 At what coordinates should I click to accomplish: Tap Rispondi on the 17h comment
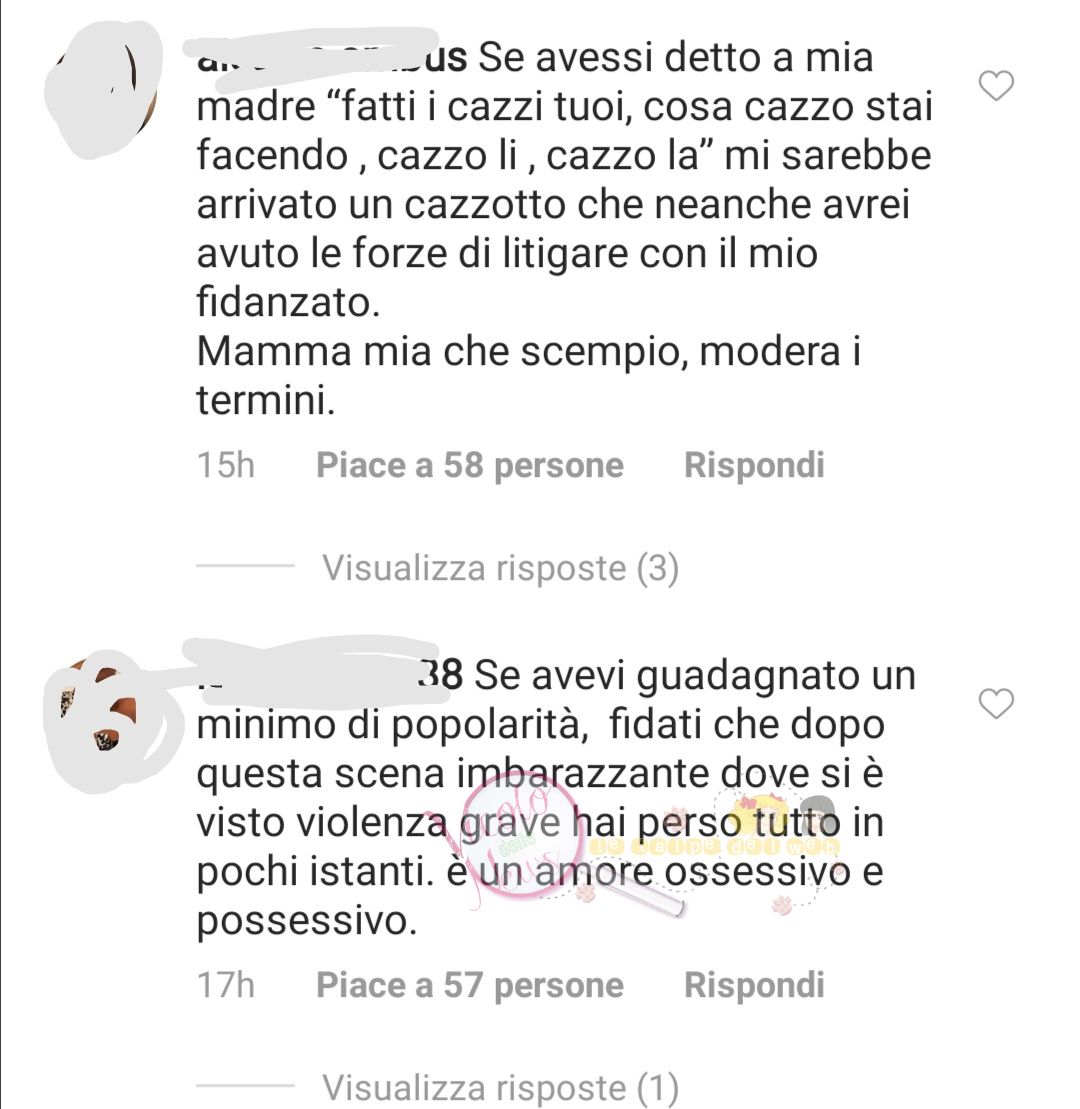pos(754,985)
